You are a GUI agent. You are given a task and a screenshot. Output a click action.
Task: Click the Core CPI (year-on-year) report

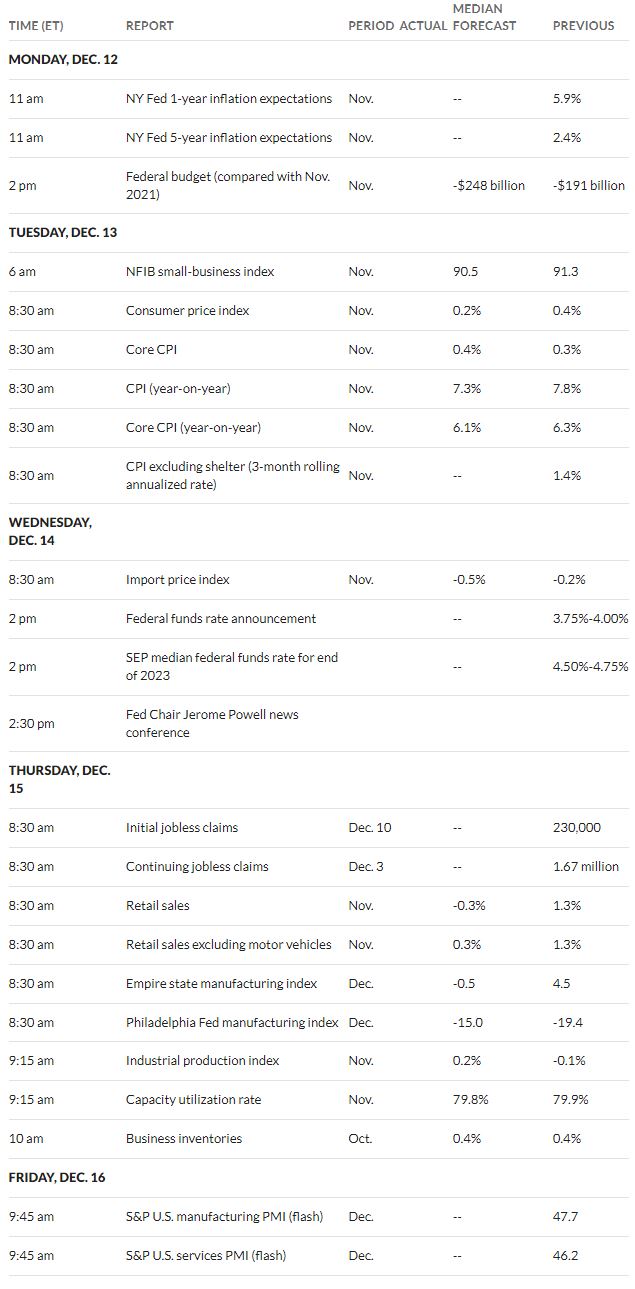click(x=193, y=428)
